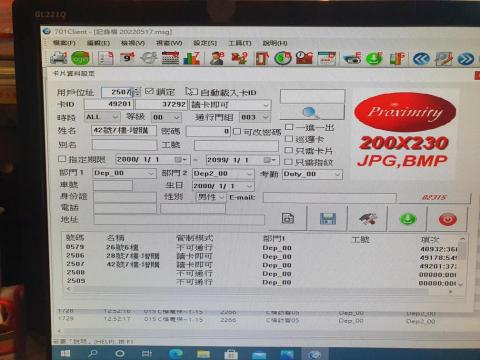Open the user person toolbar icon
This screenshot has height=360, width=480.
[x=217, y=58]
